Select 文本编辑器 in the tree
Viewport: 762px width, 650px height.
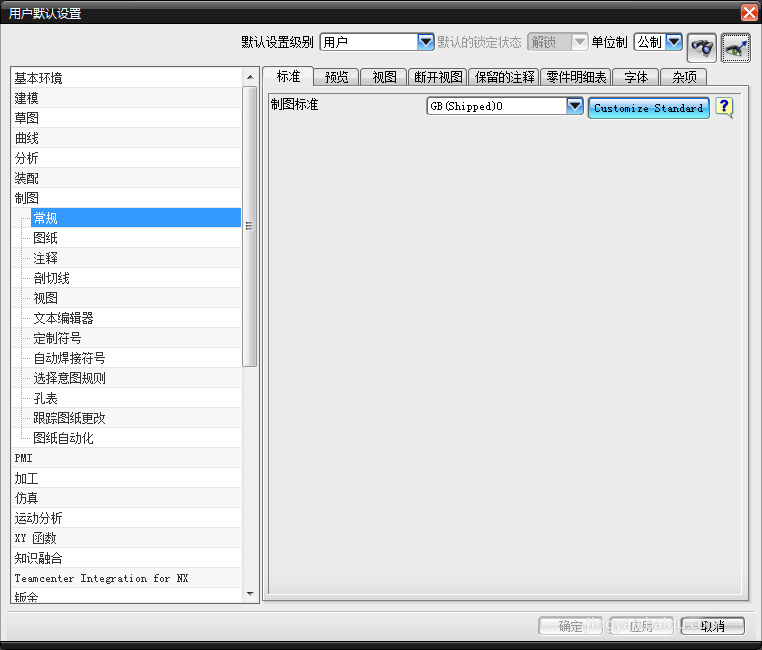pos(136,318)
